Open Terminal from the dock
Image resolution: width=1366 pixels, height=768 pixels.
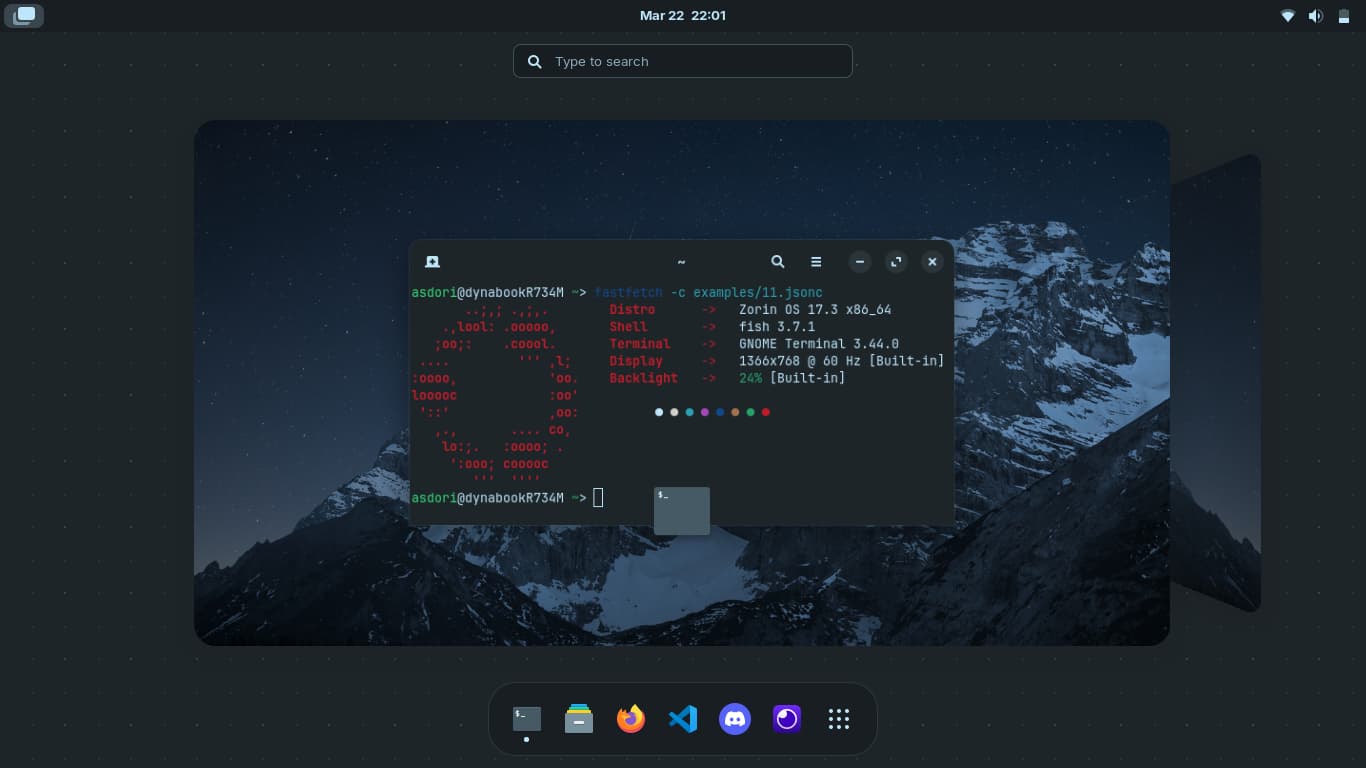(527, 719)
